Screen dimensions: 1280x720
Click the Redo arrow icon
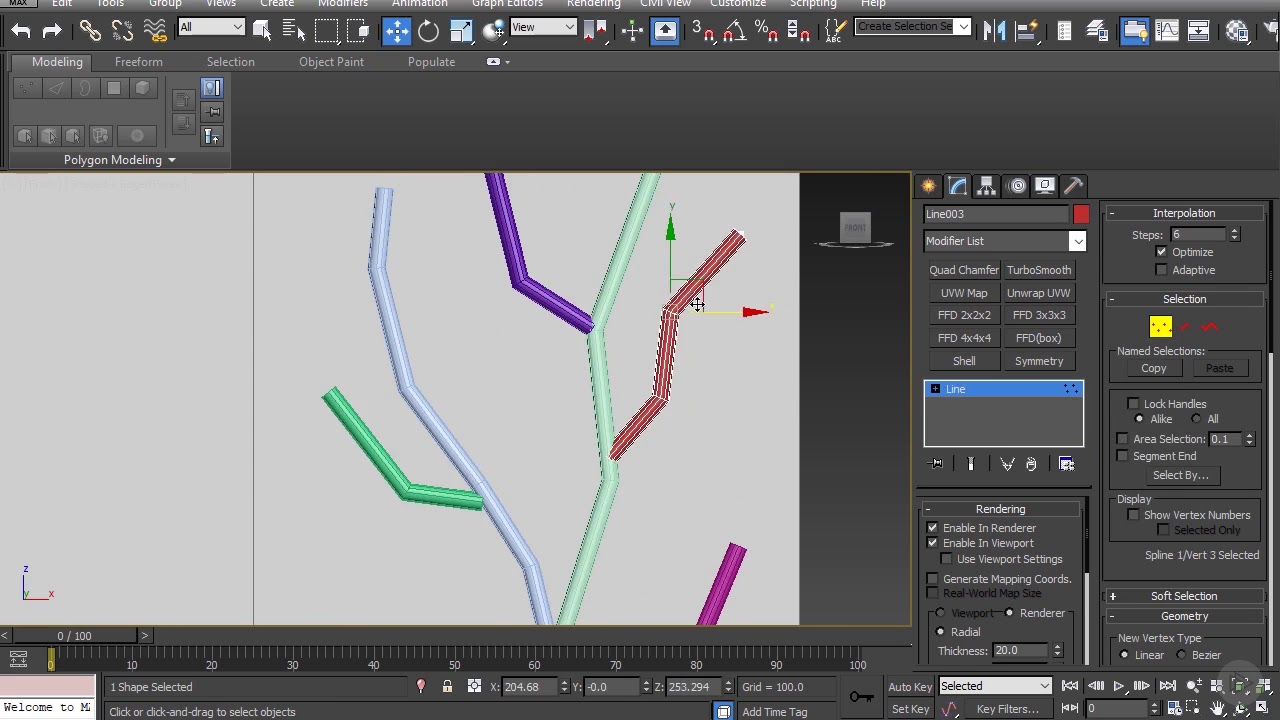point(52,31)
